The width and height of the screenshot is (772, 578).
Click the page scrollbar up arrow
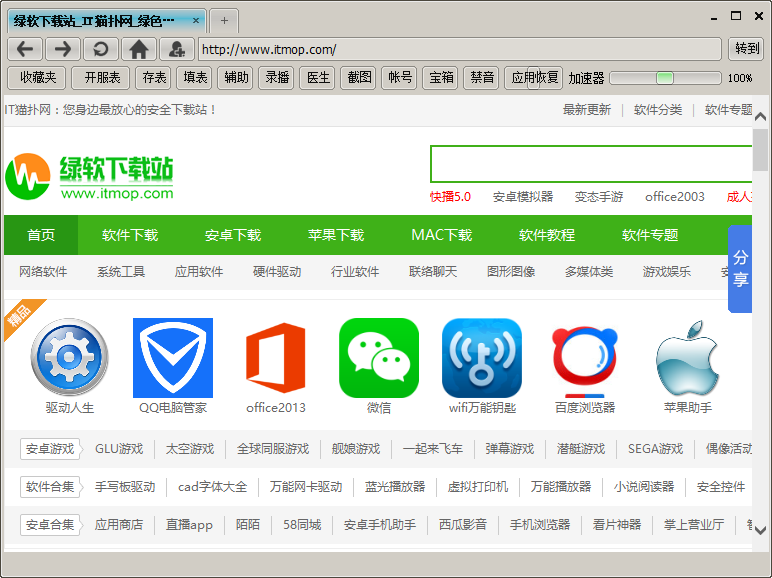[x=761, y=116]
